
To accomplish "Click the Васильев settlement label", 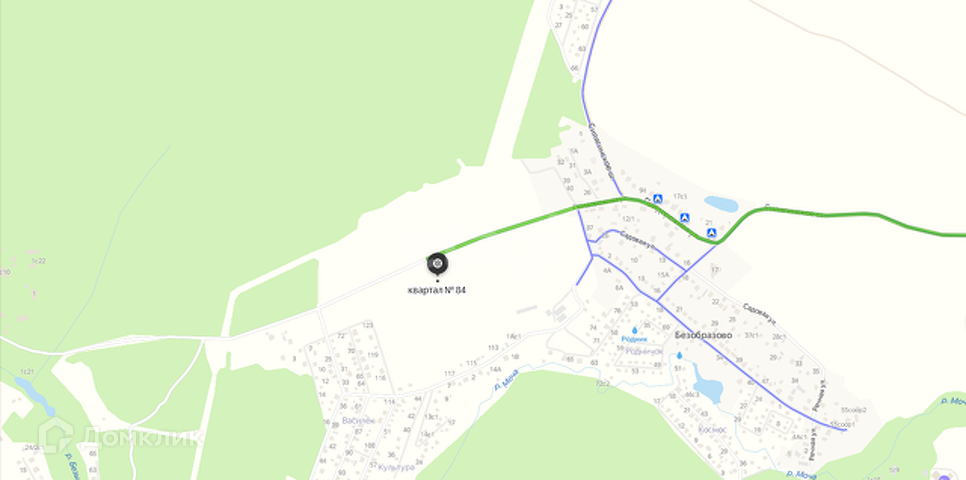I will [x=358, y=421].
